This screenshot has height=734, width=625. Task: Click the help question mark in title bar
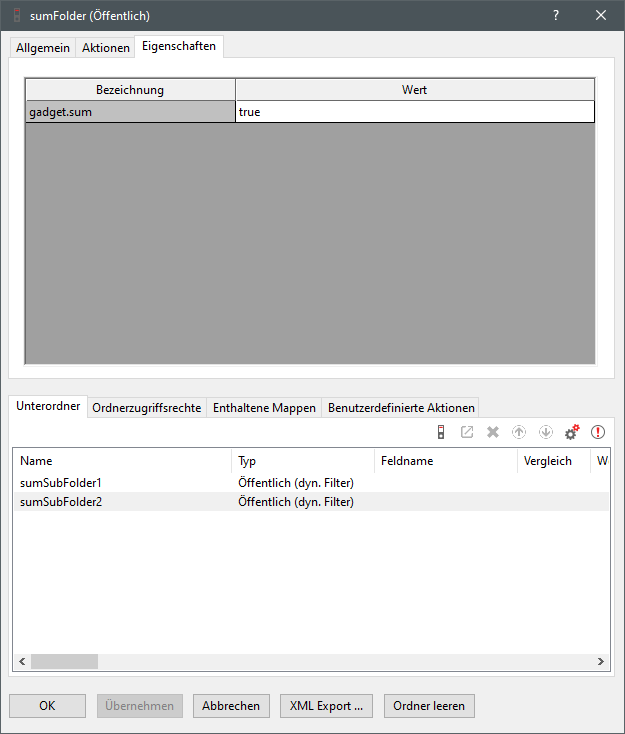click(556, 15)
